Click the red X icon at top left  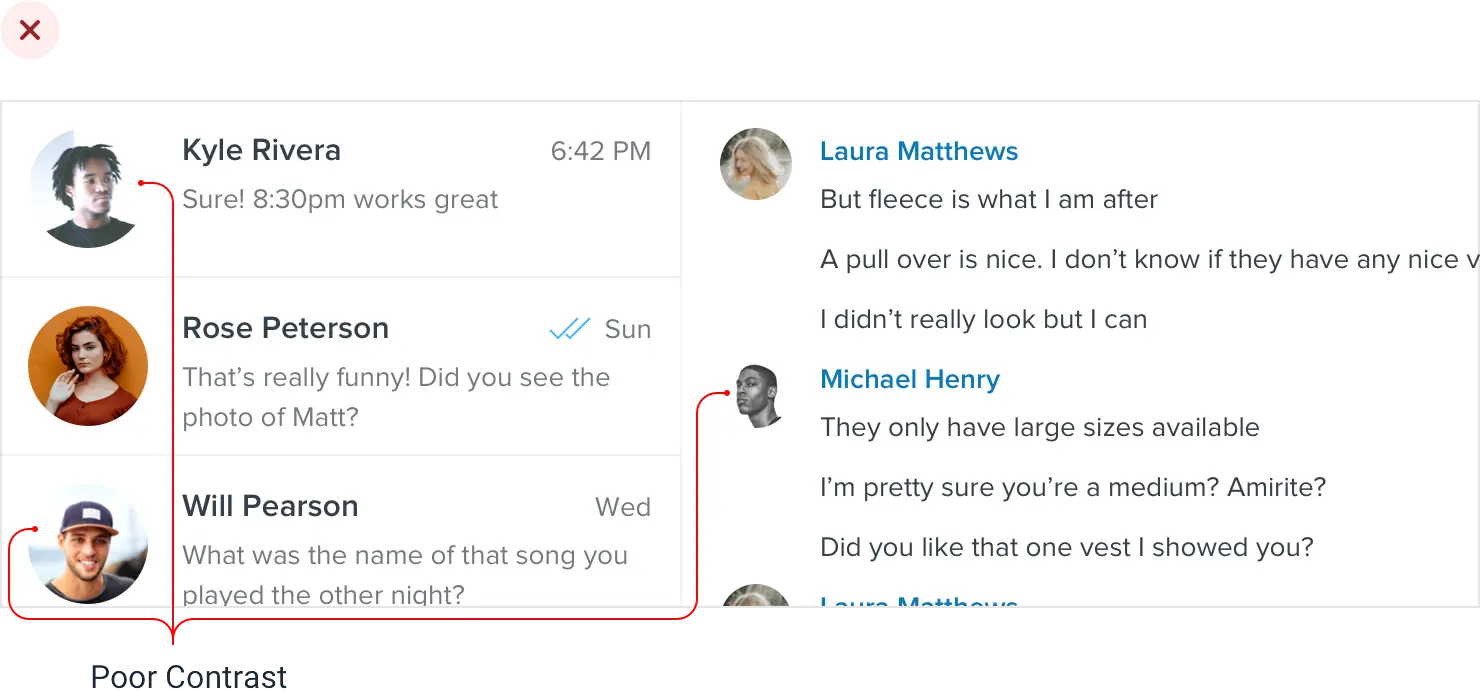(30, 31)
